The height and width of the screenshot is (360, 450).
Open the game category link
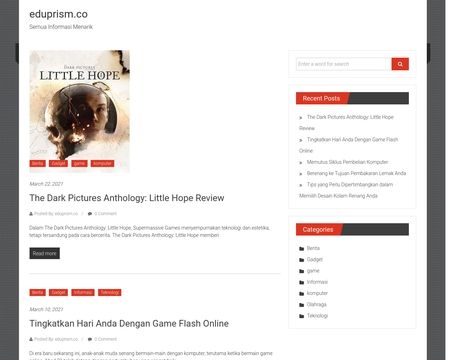point(313,271)
